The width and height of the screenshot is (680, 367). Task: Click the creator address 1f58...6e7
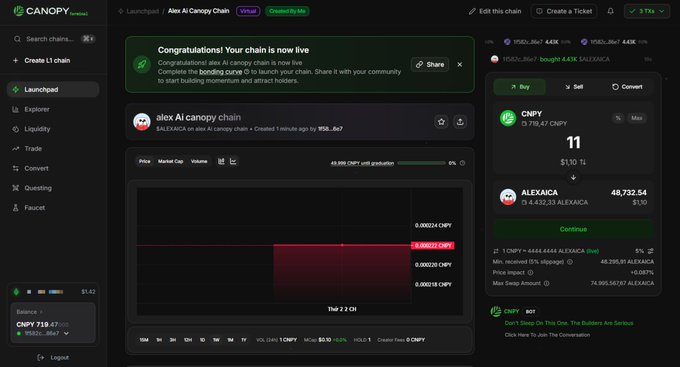point(330,129)
